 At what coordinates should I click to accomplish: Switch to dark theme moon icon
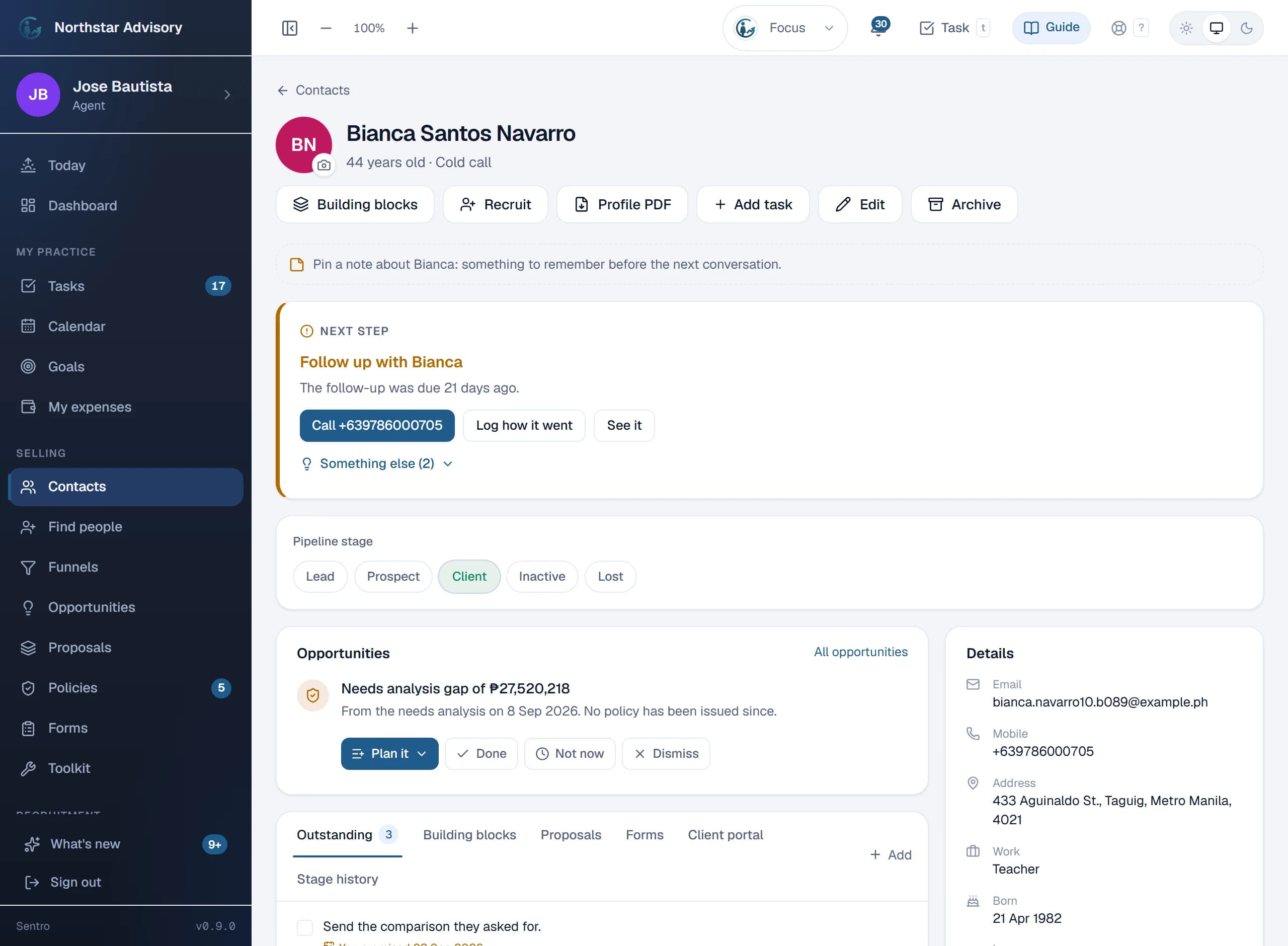(x=1246, y=28)
